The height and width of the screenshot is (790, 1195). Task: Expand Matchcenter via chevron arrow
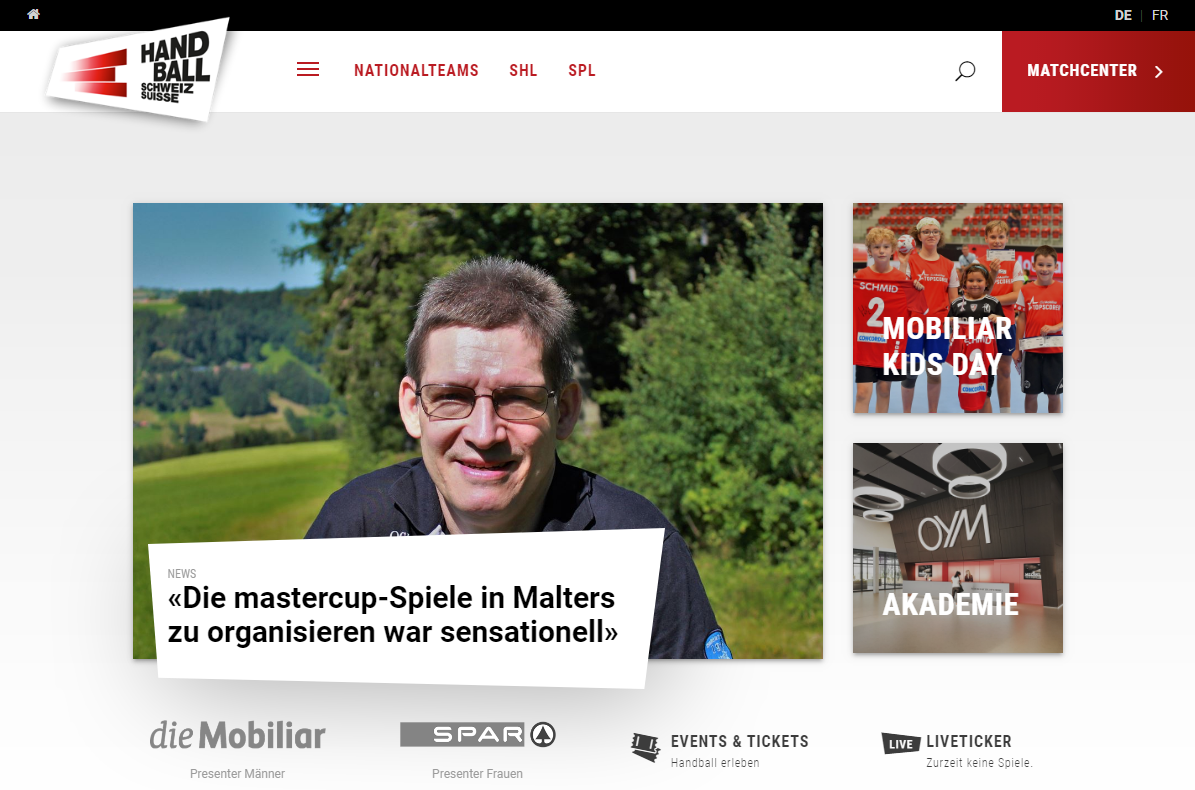coord(1158,72)
